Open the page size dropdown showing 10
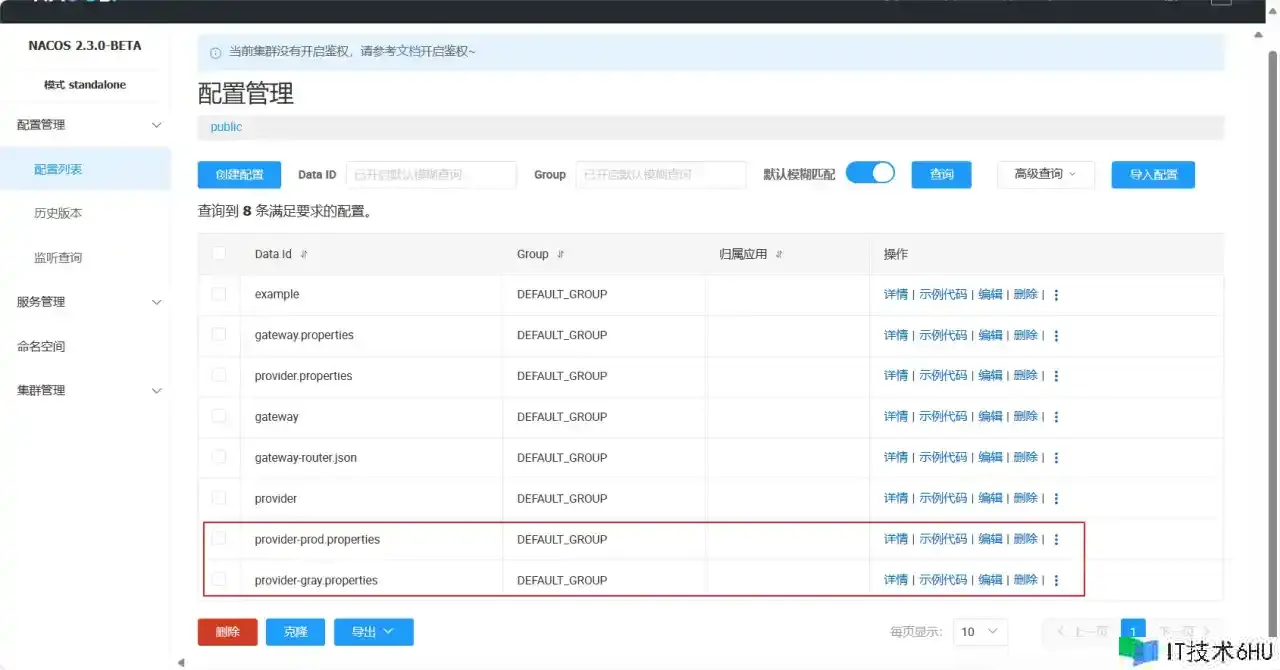The width and height of the screenshot is (1280, 670). click(979, 632)
